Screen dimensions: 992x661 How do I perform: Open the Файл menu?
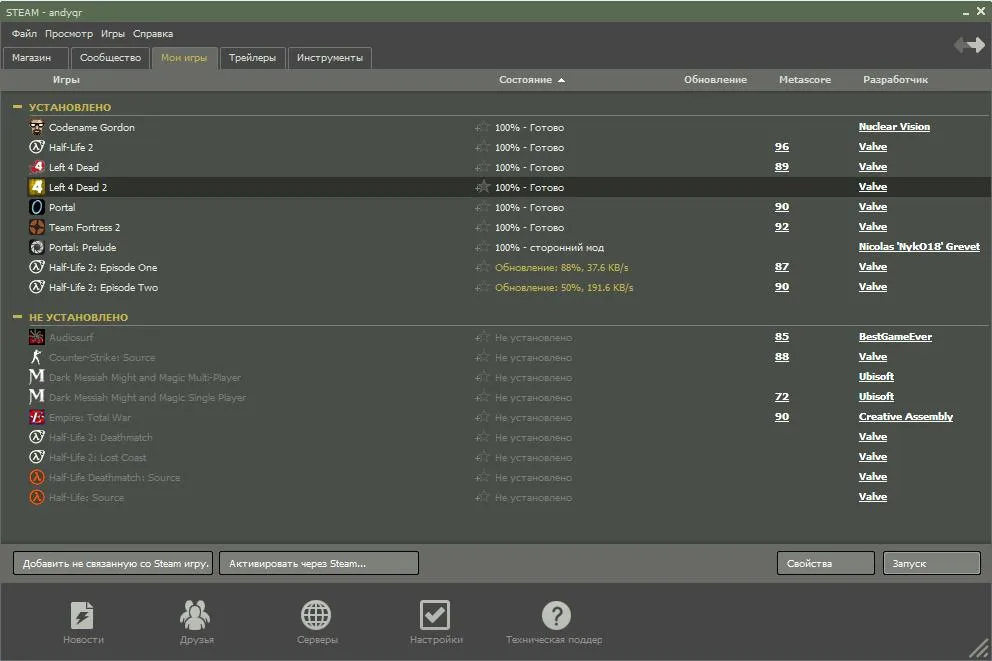[x=24, y=33]
